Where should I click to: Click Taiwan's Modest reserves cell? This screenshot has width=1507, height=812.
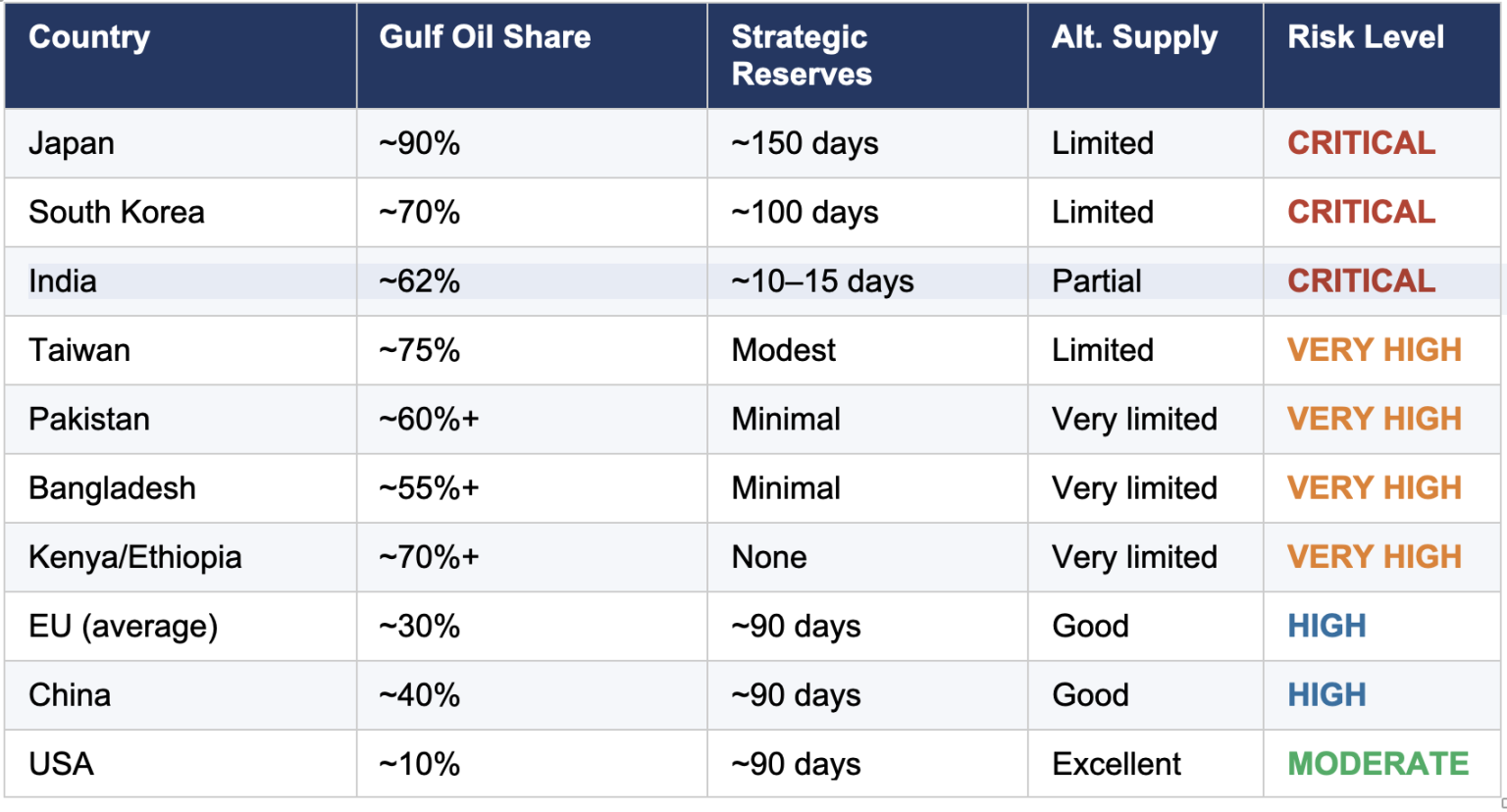pyautogui.click(x=784, y=350)
